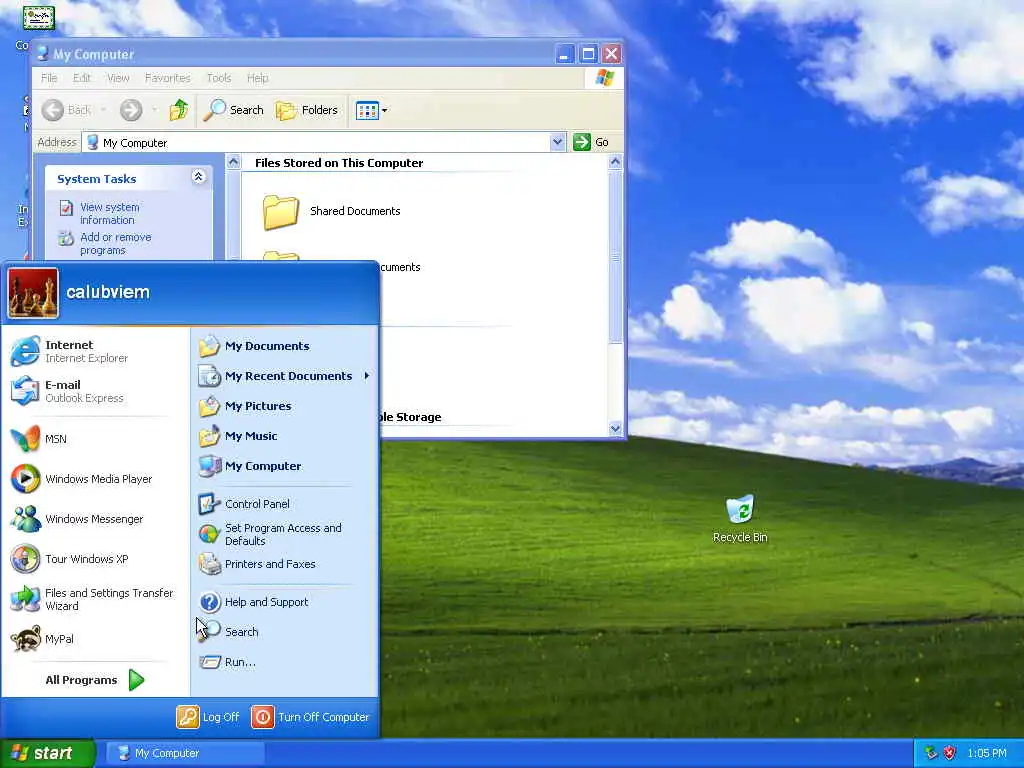
Task: Toggle the Folders pane button
Action: [x=307, y=110]
